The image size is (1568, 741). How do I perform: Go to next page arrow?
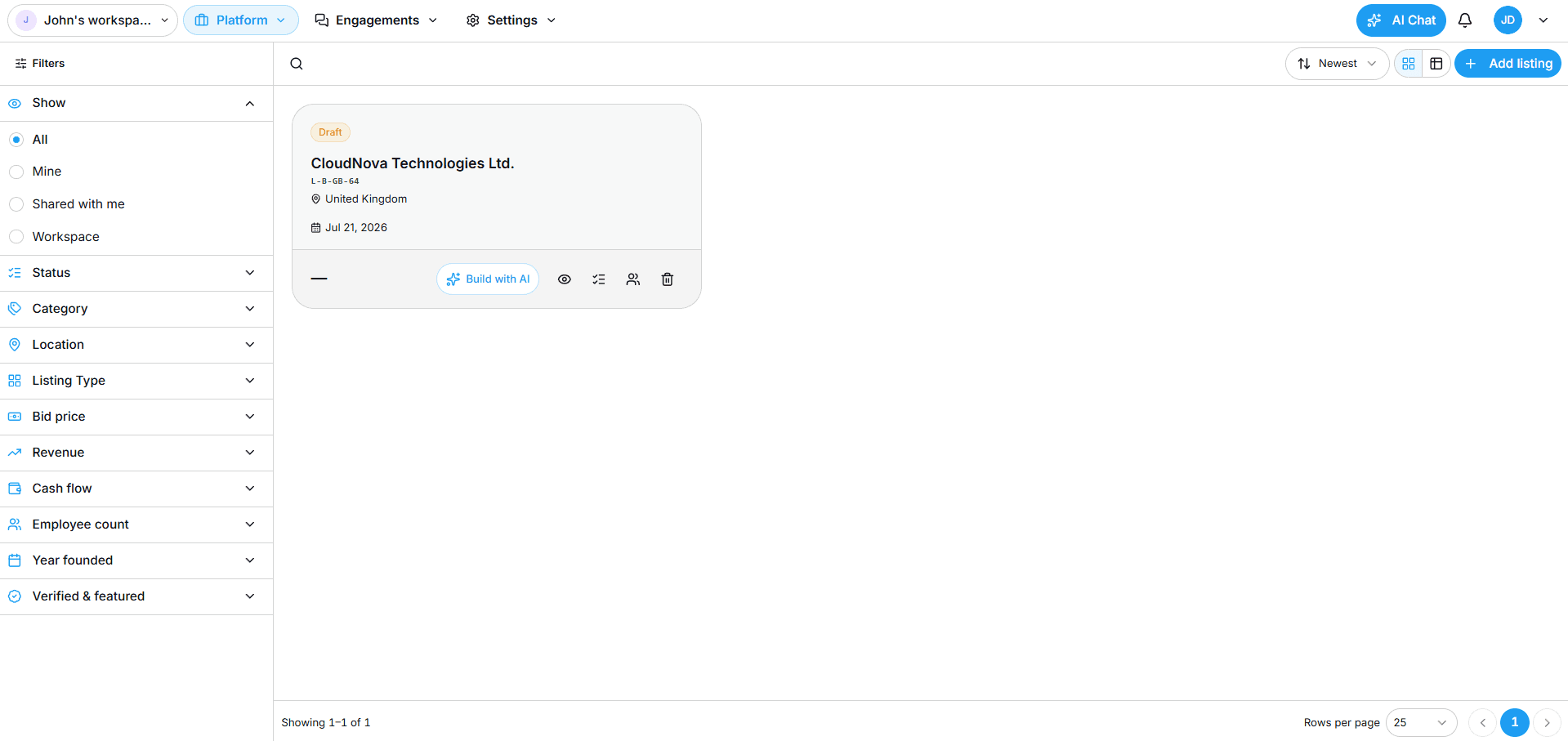(x=1547, y=723)
